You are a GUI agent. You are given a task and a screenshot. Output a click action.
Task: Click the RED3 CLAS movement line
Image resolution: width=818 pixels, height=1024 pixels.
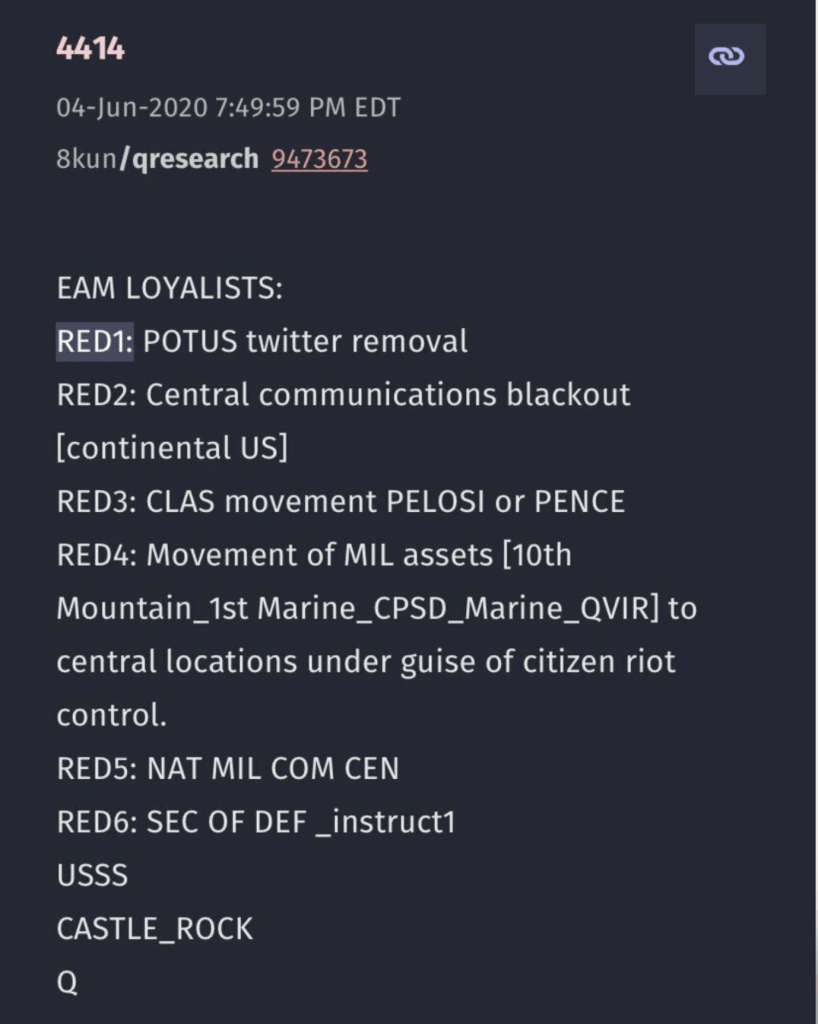[x=340, y=501]
